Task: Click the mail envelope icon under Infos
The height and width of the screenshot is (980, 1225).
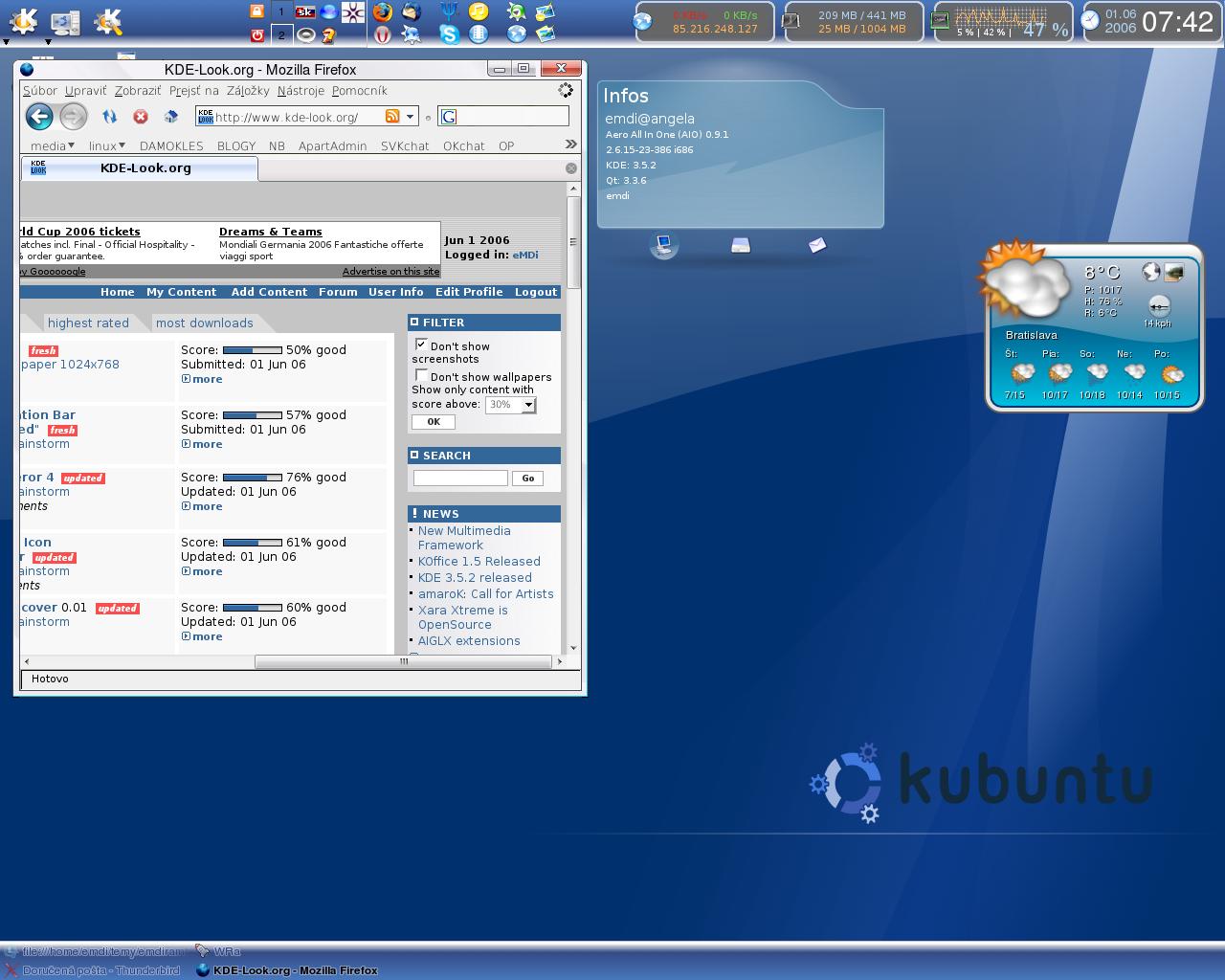Action: 816,245
